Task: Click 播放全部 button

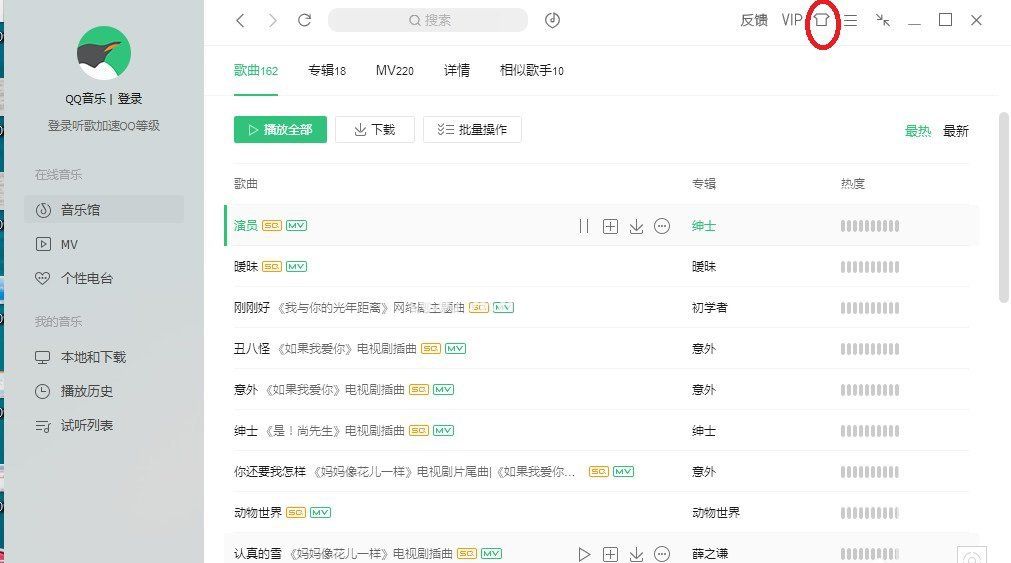Action: pyautogui.click(x=280, y=130)
